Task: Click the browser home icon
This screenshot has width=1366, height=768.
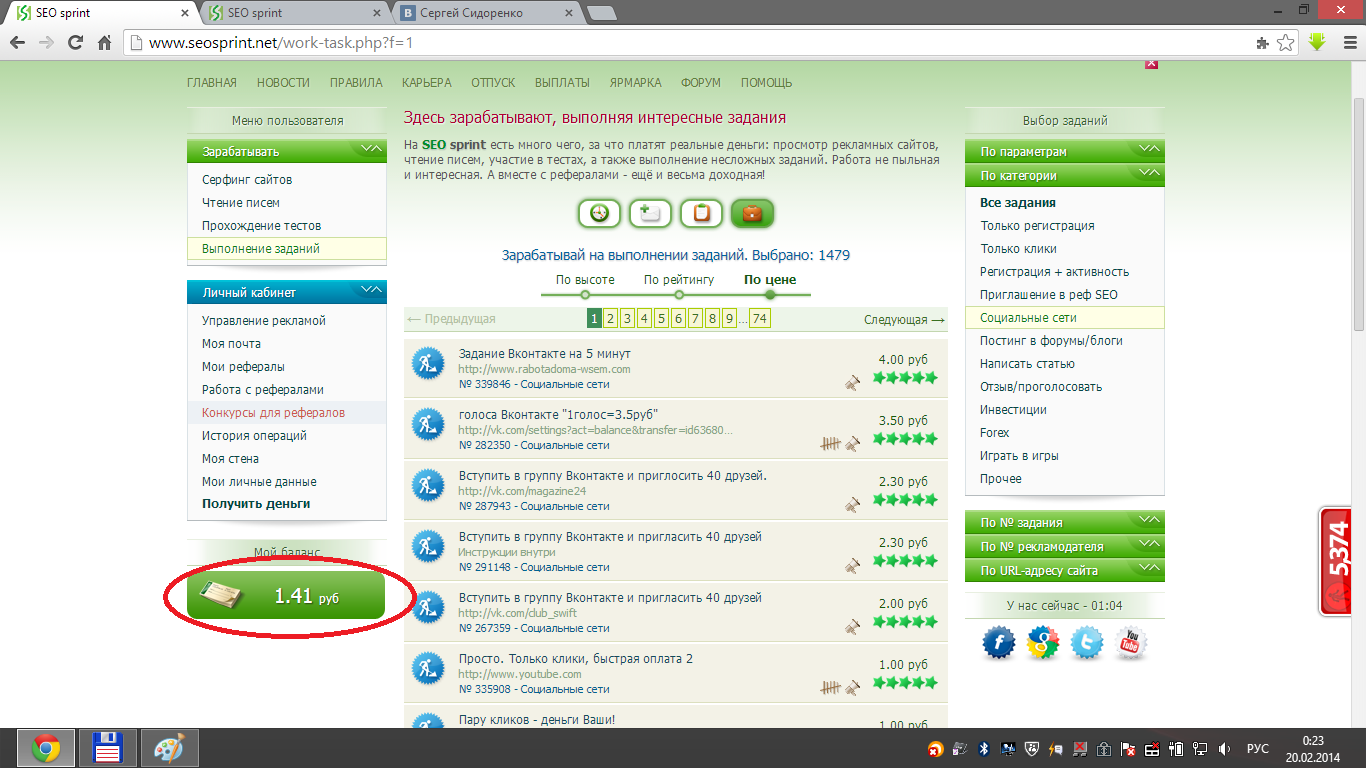Action: click(104, 43)
